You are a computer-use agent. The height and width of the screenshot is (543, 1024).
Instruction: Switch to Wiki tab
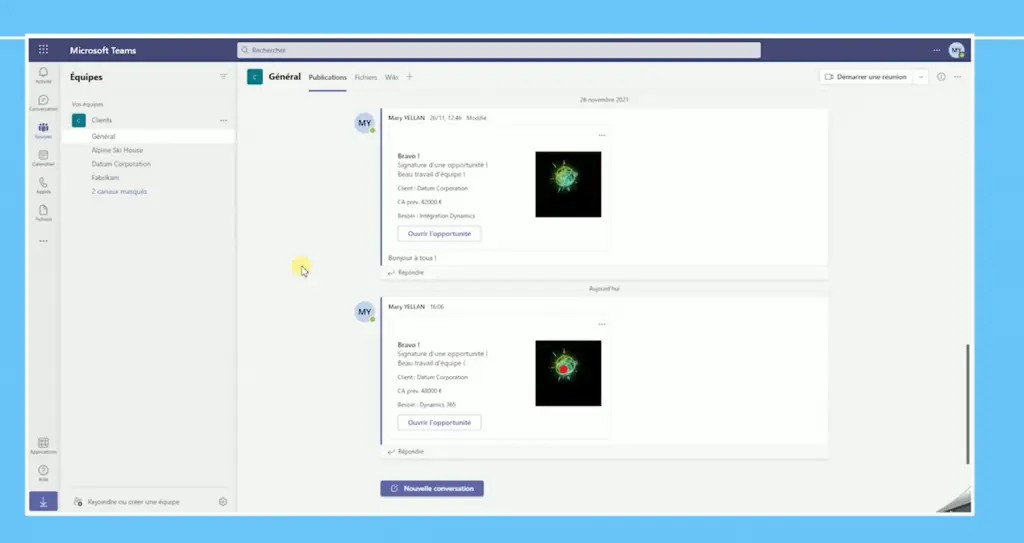point(391,77)
